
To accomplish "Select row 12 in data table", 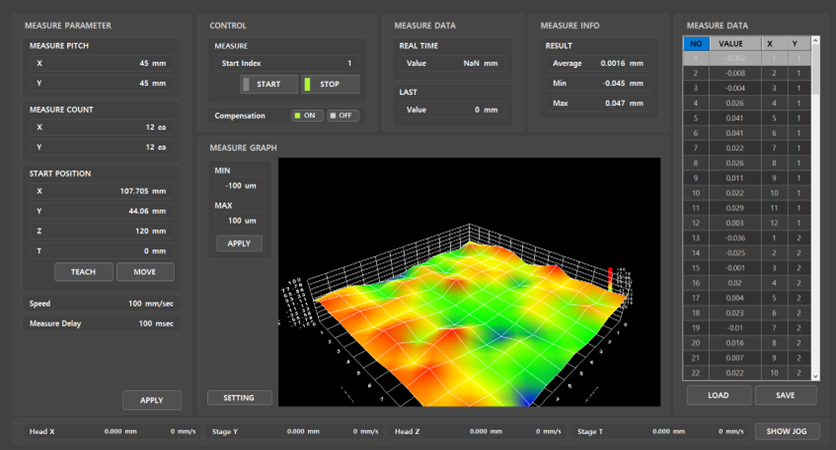I will pos(730,222).
